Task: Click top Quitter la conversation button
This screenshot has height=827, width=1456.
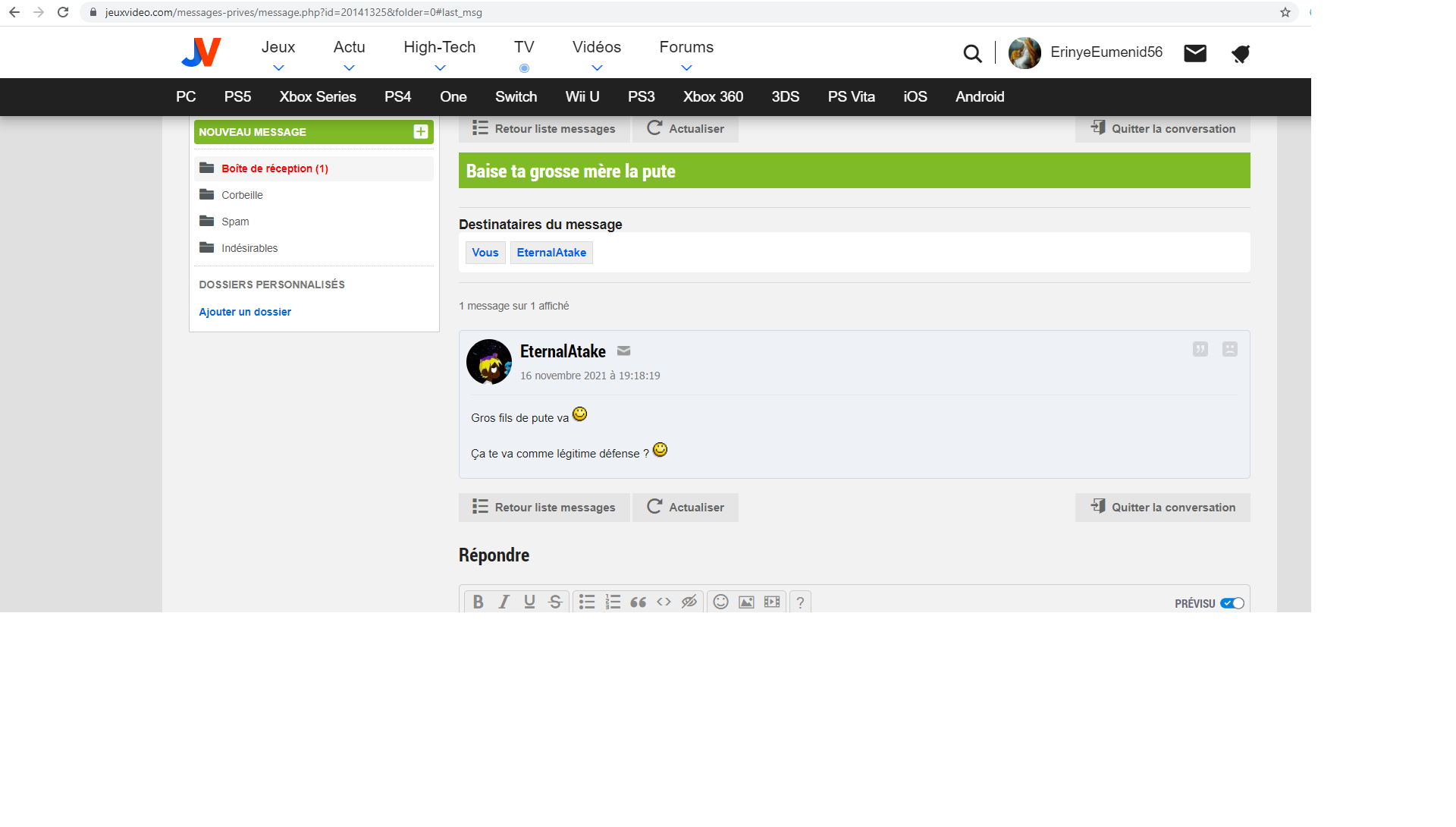Action: coord(1163,128)
